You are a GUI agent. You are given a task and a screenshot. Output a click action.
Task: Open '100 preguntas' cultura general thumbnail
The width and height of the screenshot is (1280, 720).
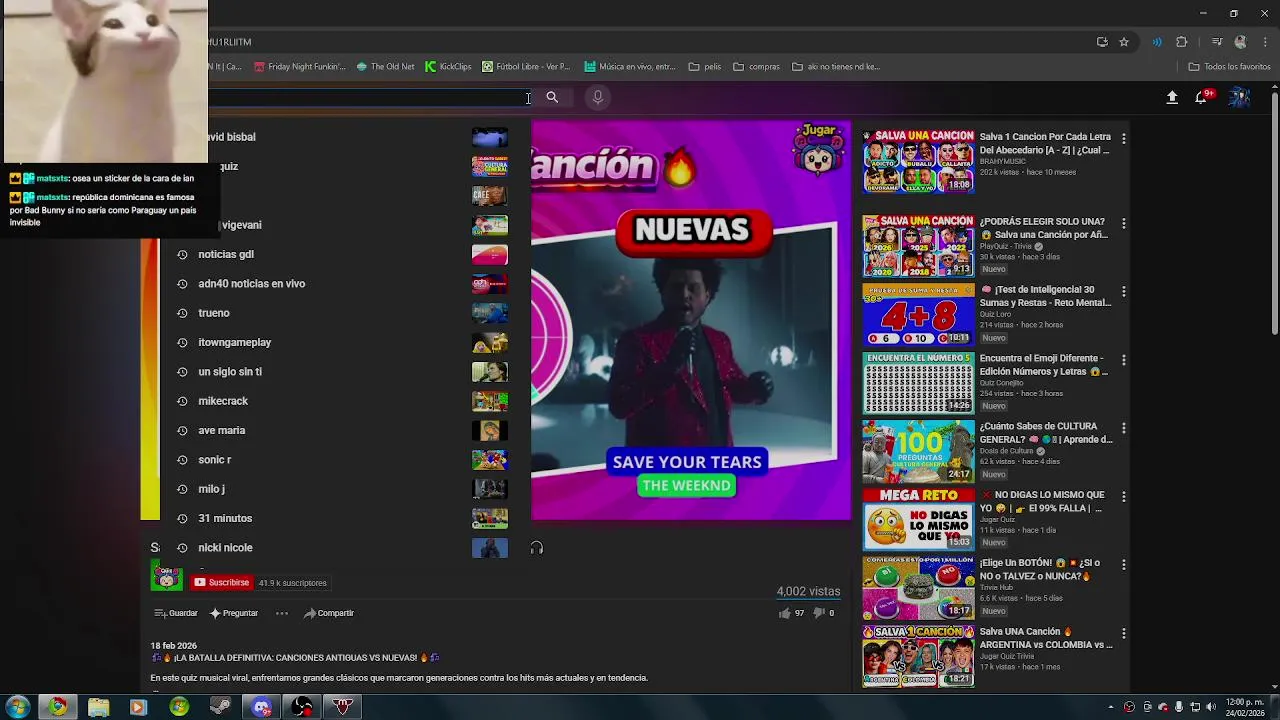(918, 451)
